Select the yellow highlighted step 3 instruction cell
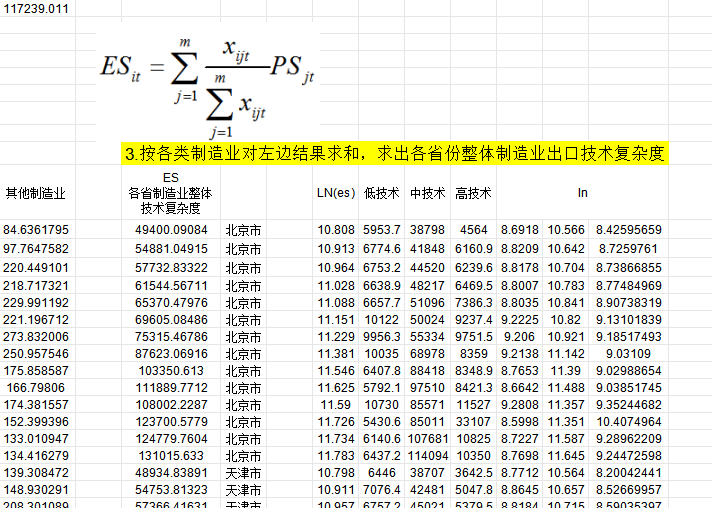Image resolution: width=712 pixels, height=508 pixels. tap(394, 154)
